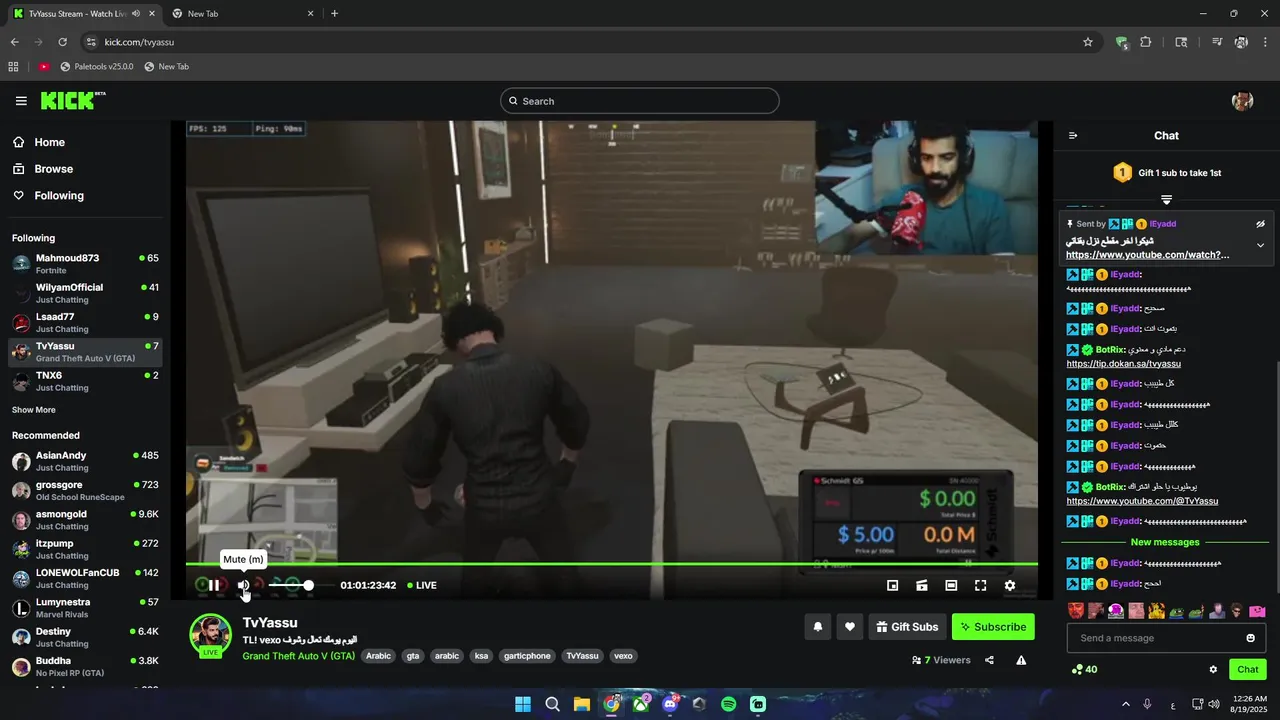
Task: Click the green Subscribe button
Action: 993,627
